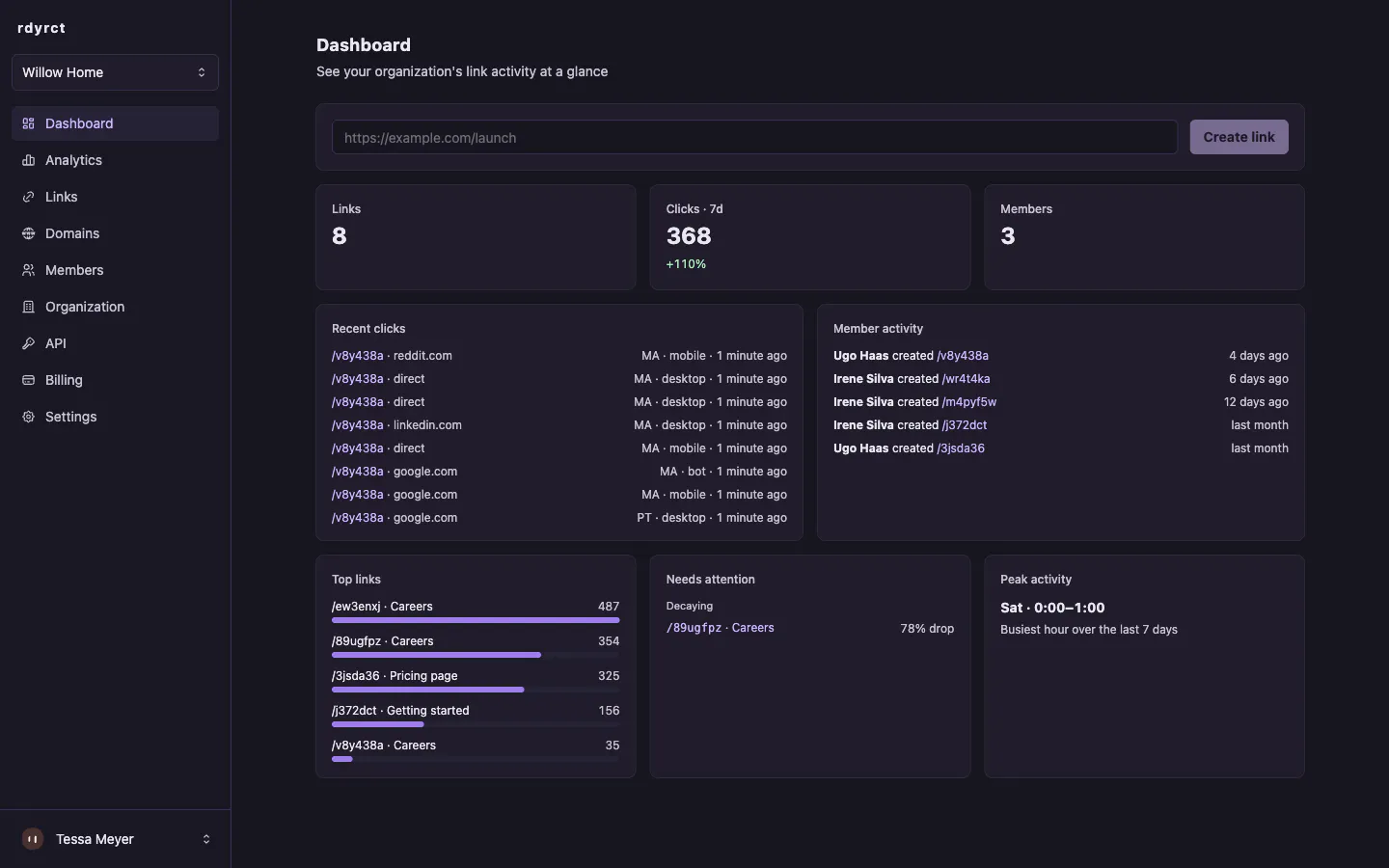The image size is (1389, 868).
Task: Click the Settings gear icon
Action: tap(28, 417)
